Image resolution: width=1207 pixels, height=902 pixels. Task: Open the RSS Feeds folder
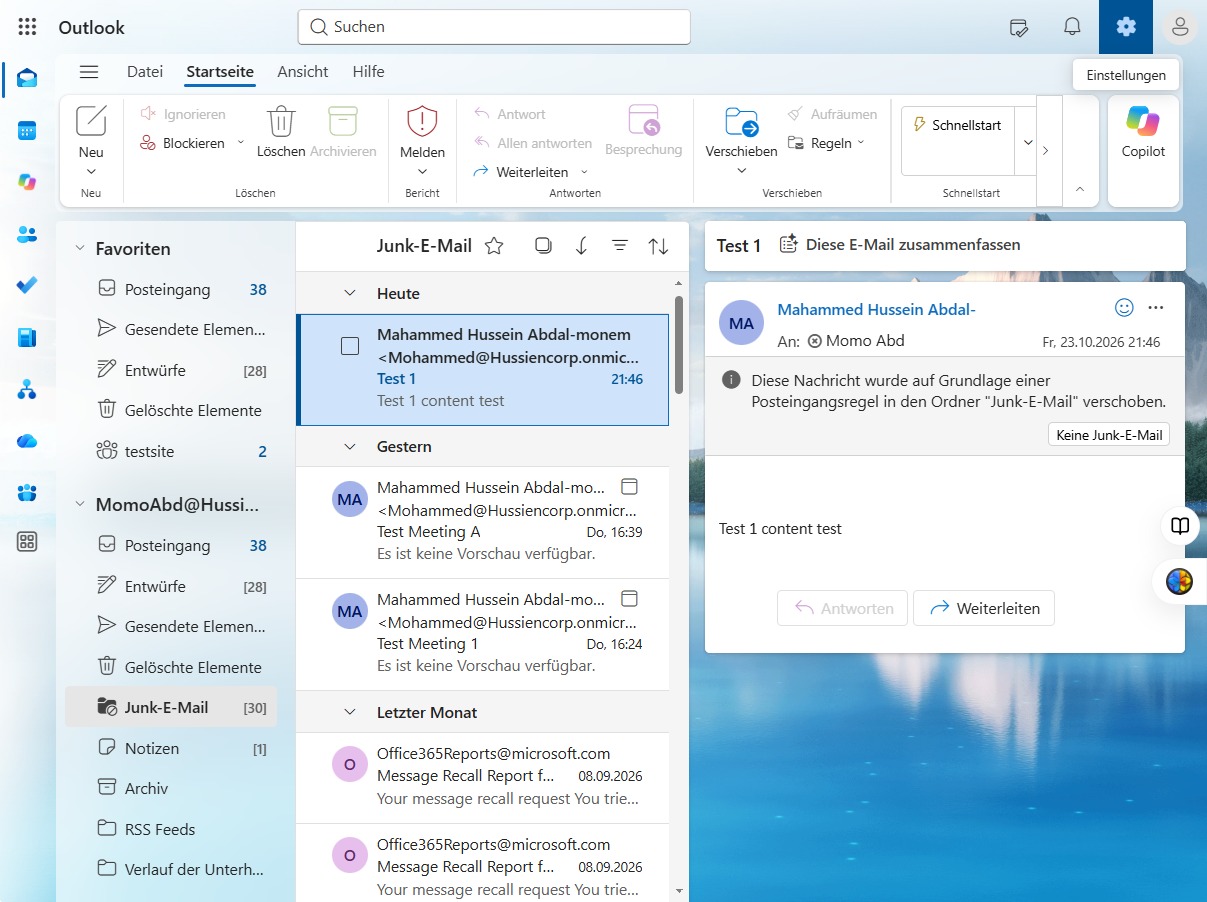[171, 829]
